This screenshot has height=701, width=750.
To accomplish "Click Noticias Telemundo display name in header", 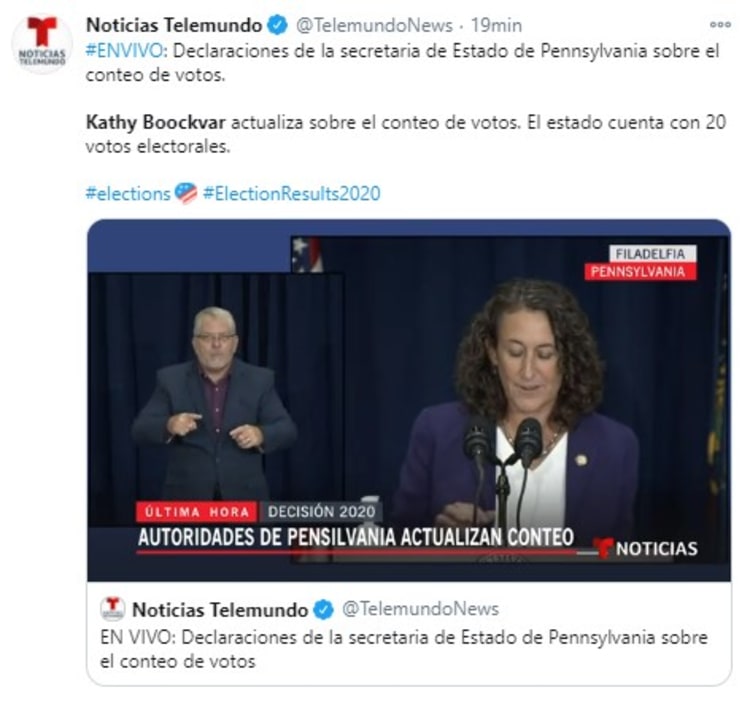I will 174,25.
